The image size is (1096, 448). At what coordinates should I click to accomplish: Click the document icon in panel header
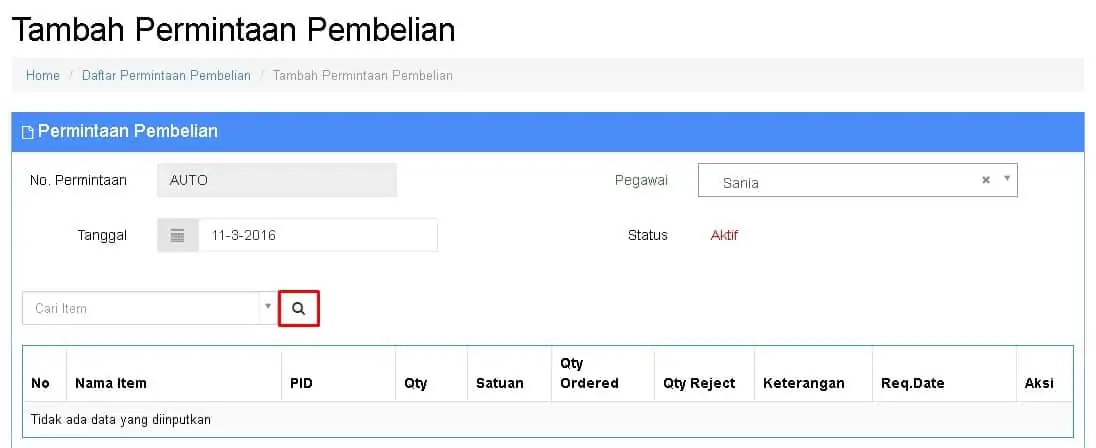click(28, 132)
